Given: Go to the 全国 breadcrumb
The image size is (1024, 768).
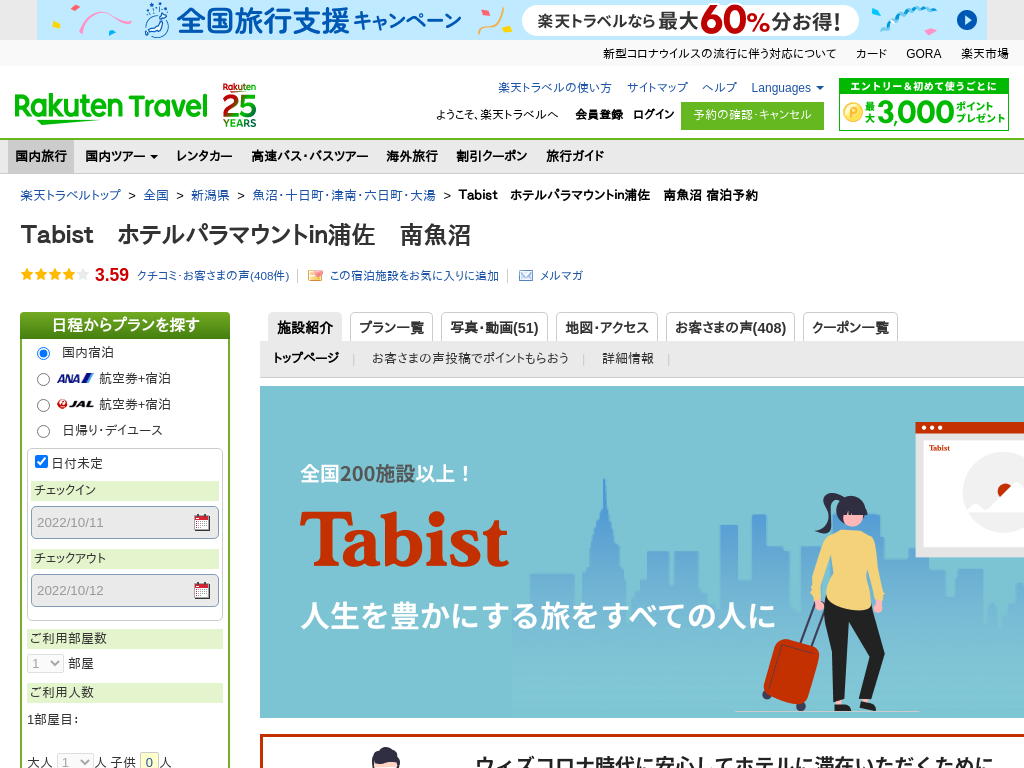Looking at the screenshot, I should click(x=156, y=195).
